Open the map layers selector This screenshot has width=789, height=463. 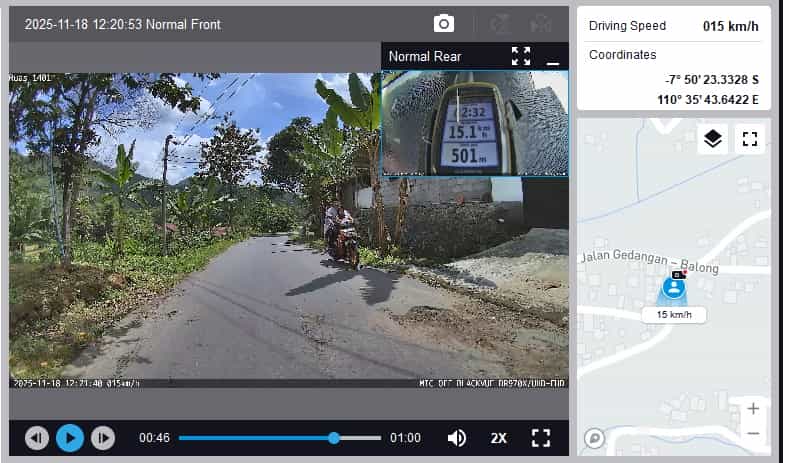tap(712, 139)
